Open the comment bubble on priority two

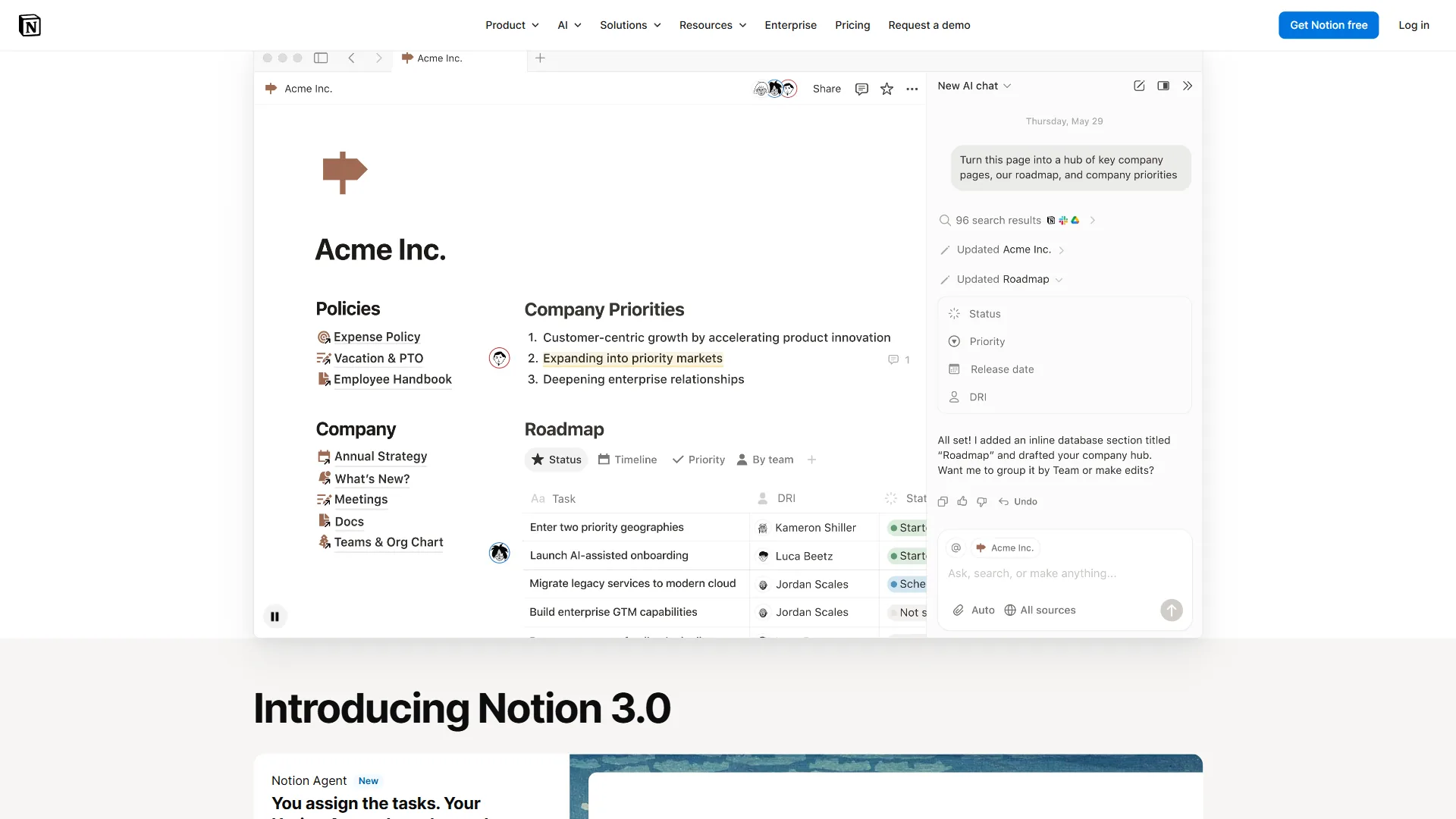click(899, 359)
